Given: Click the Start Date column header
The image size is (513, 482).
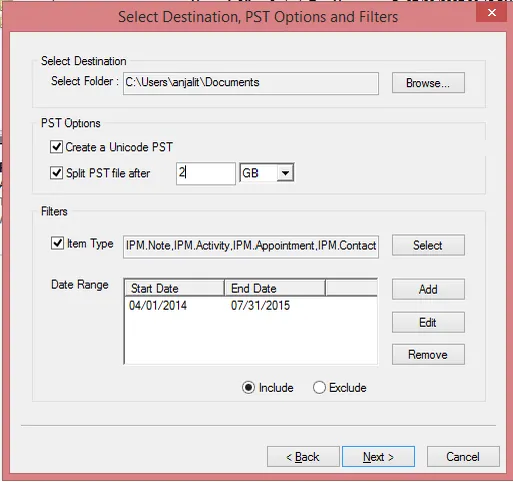Looking at the screenshot, I should coord(174,288).
